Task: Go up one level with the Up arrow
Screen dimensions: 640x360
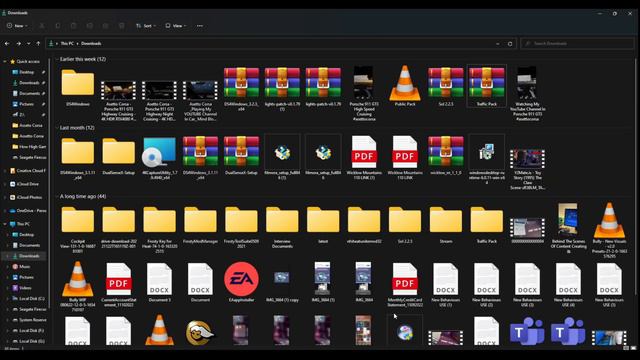Action: point(38,43)
